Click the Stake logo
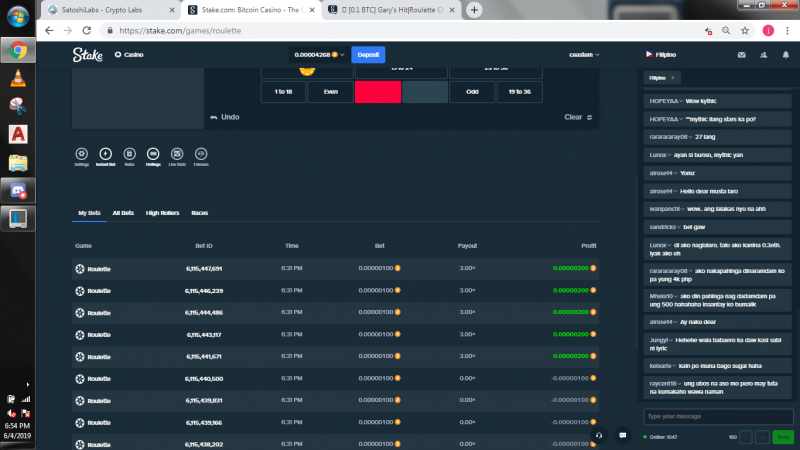 point(88,55)
